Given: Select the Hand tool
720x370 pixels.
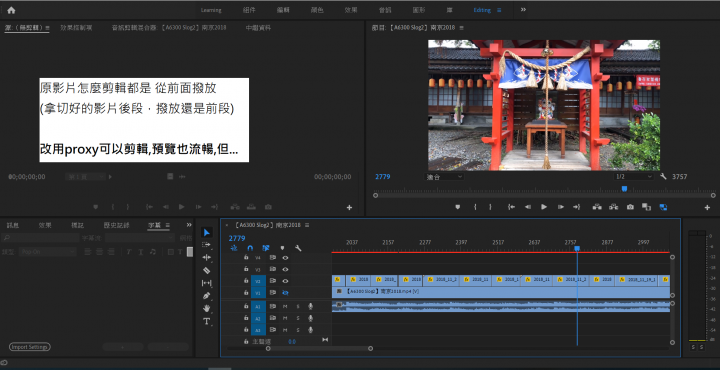Looking at the screenshot, I should coord(207,308).
